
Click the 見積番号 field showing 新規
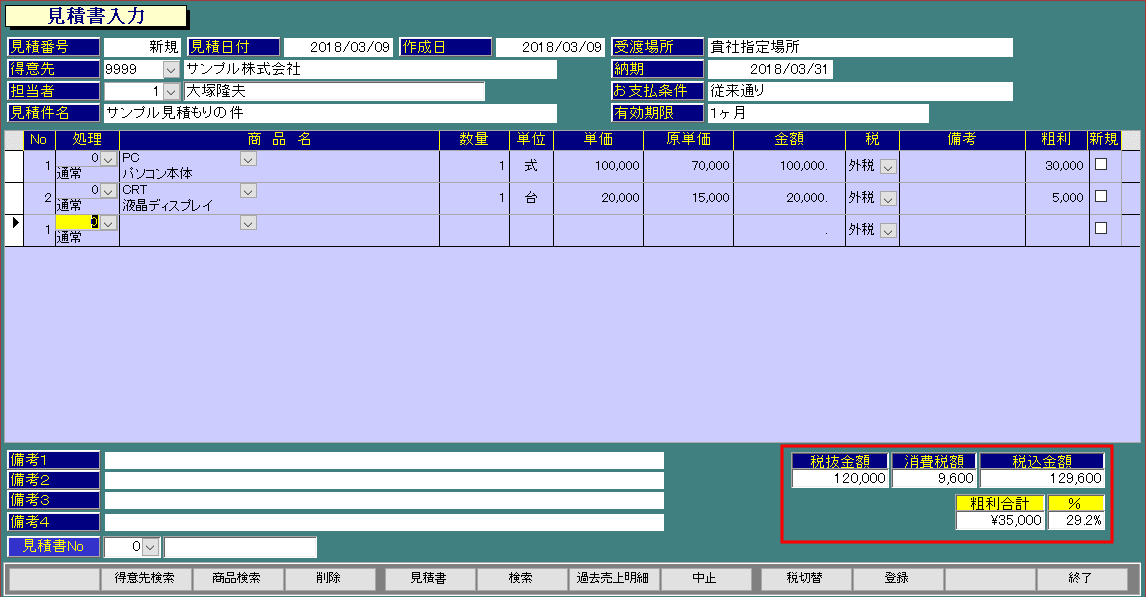[142, 47]
